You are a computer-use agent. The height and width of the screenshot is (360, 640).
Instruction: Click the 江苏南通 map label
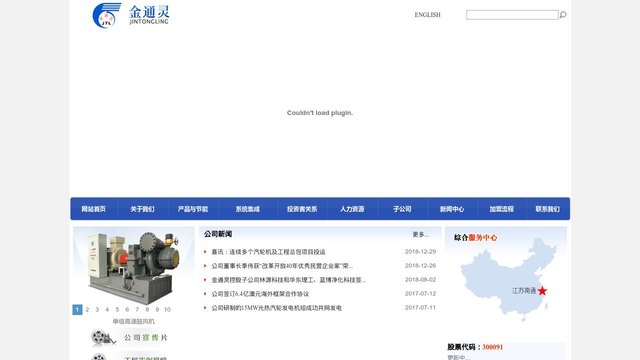click(524, 291)
